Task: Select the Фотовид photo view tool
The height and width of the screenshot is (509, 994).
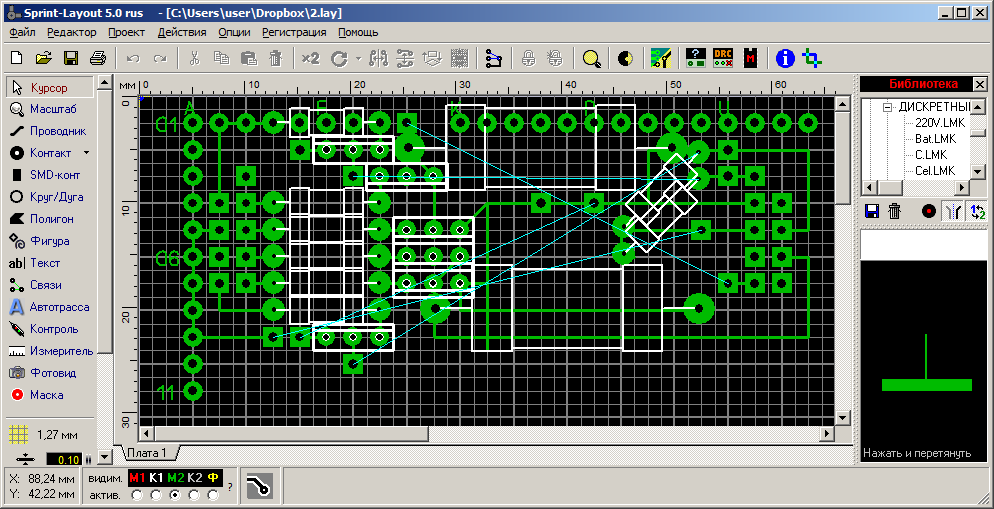Action: click(49, 373)
